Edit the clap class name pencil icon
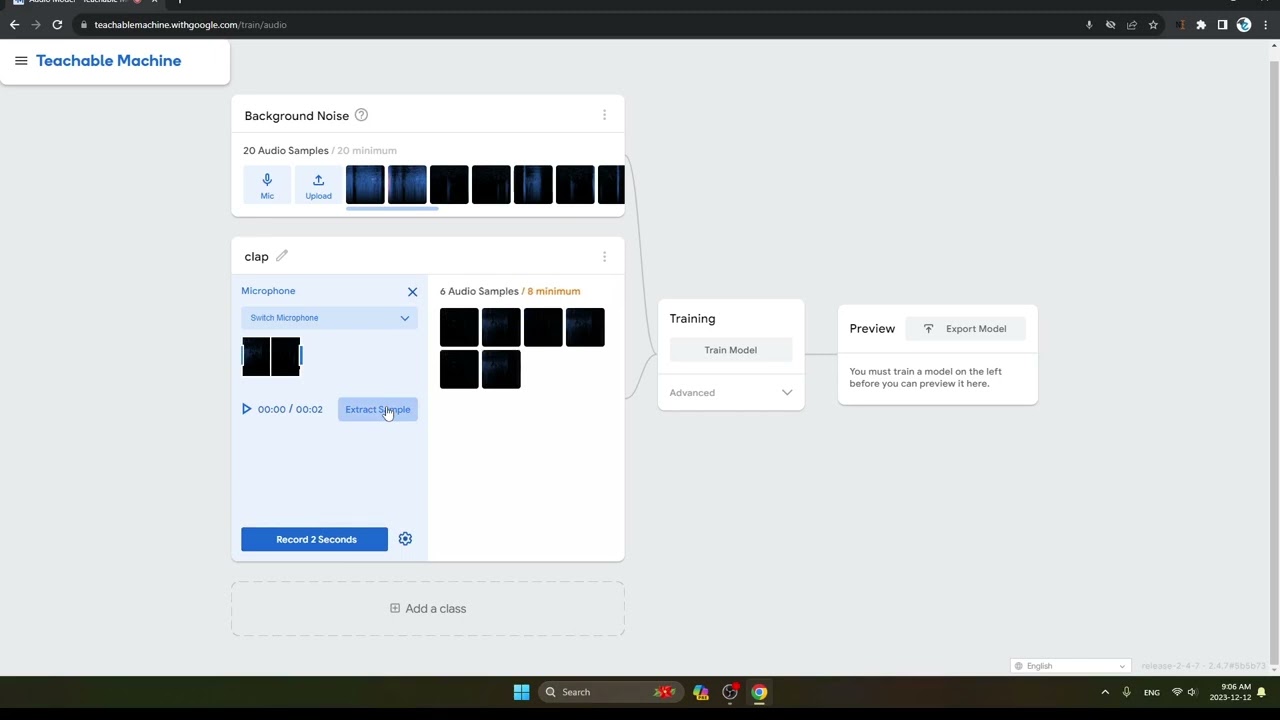The height and width of the screenshot is (720, 1280). (282, 256)
